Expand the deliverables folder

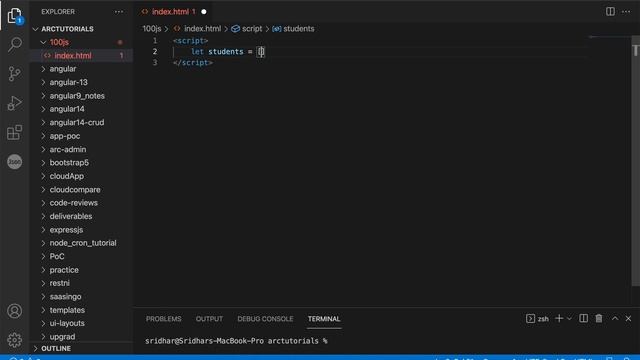71,216
